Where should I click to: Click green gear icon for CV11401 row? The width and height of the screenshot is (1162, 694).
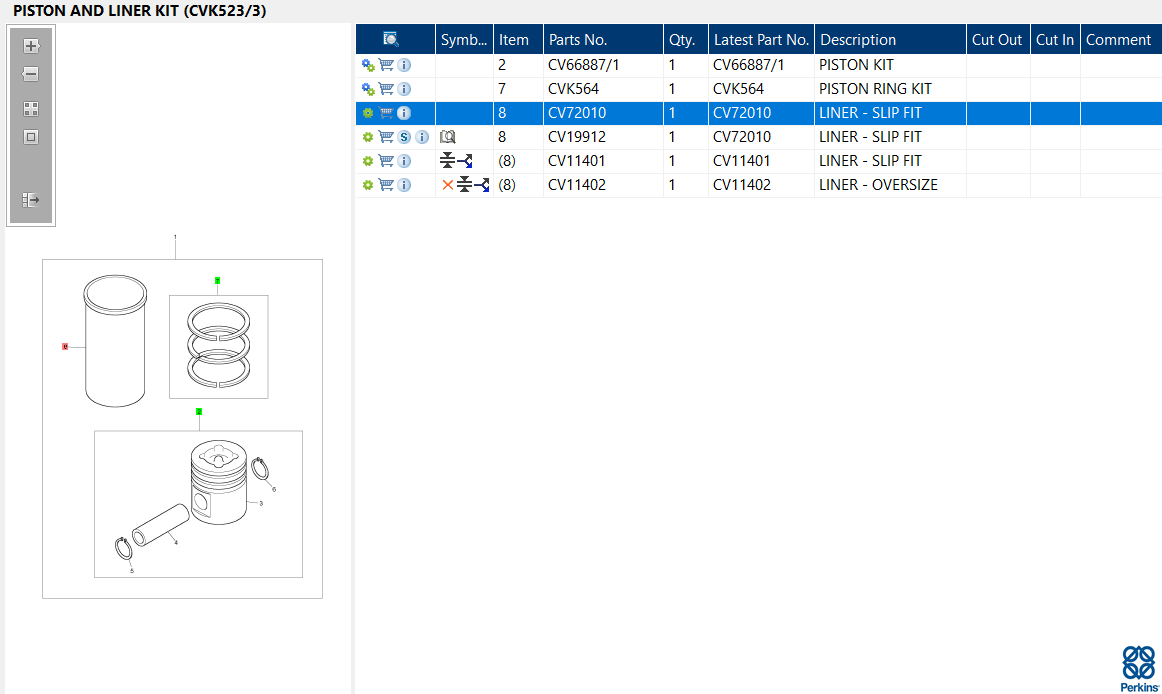(x=368, y=161)
